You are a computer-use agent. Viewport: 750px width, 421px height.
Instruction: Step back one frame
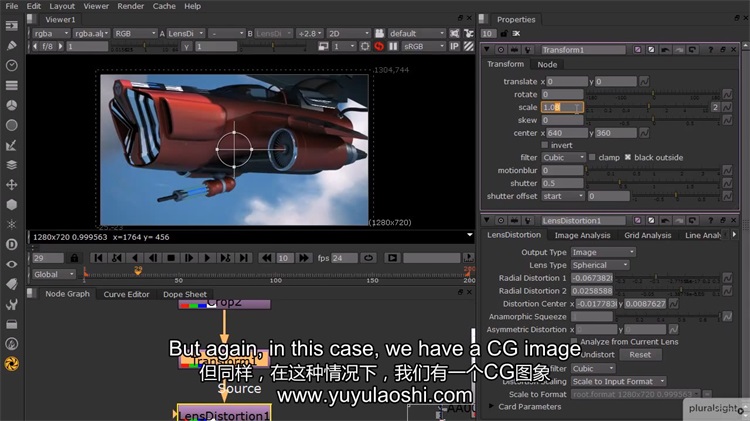tap(153, 258)
